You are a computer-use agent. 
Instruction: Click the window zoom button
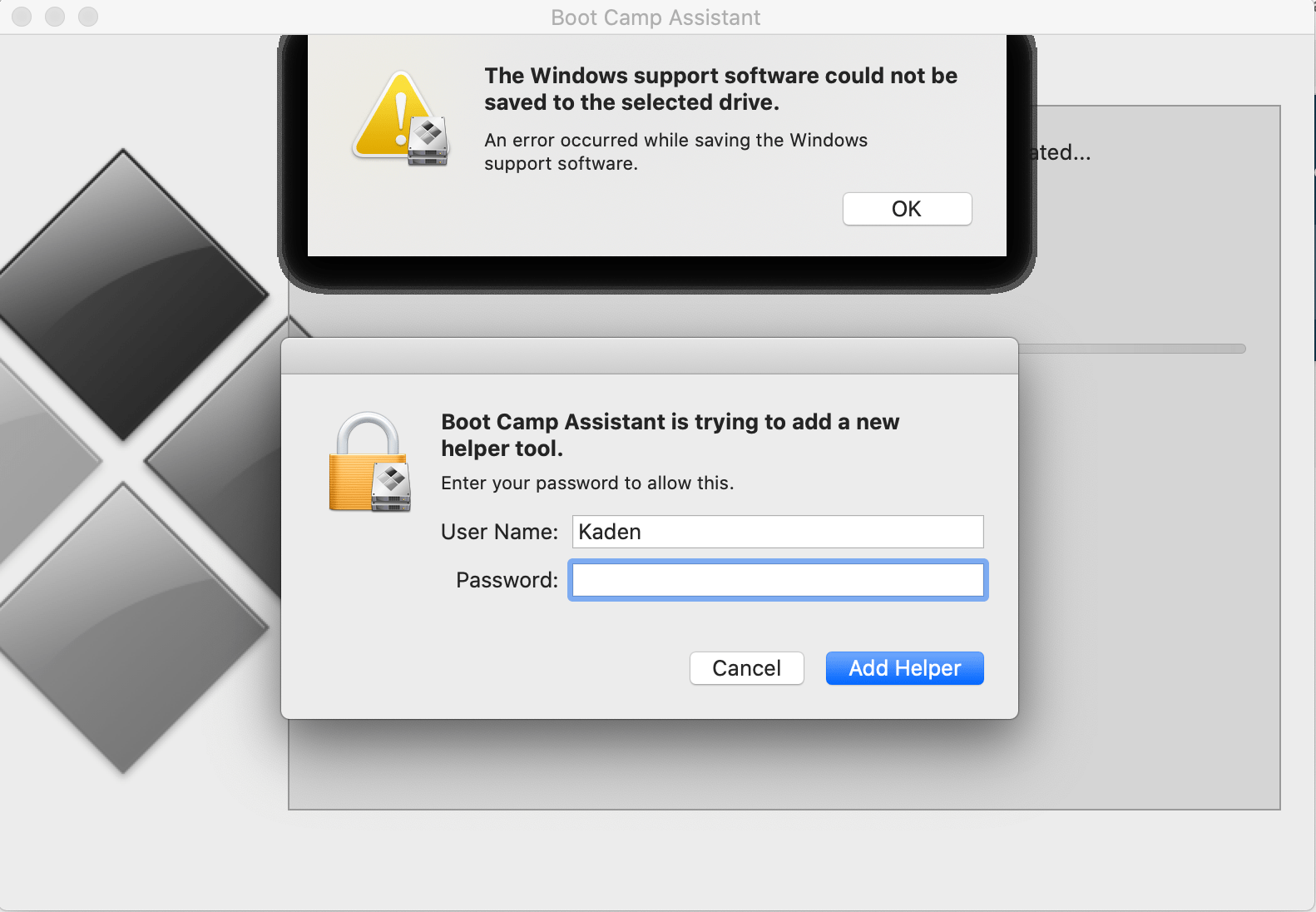[x=88, y=17]
